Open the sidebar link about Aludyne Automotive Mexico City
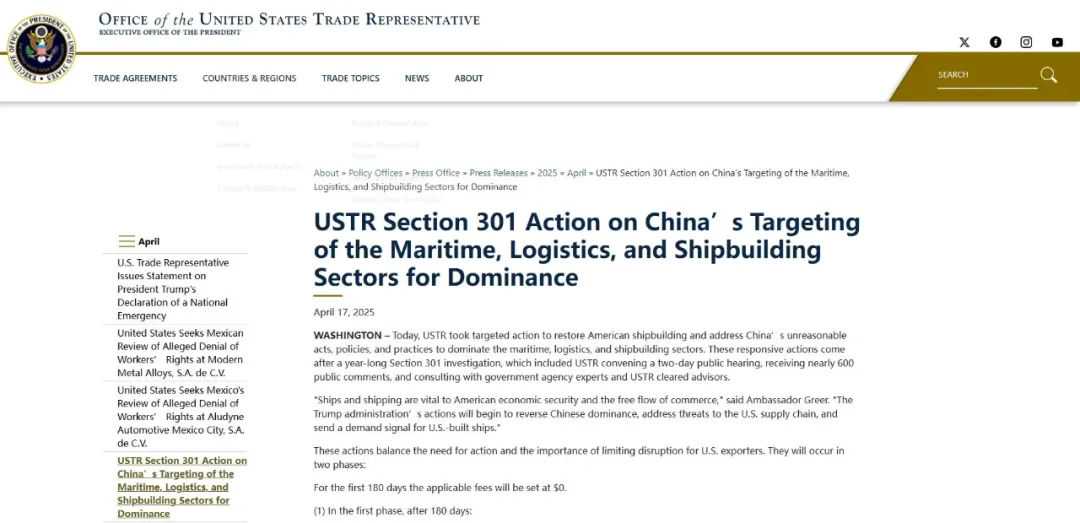The image size is (1080, 523). tap(180, 416)
